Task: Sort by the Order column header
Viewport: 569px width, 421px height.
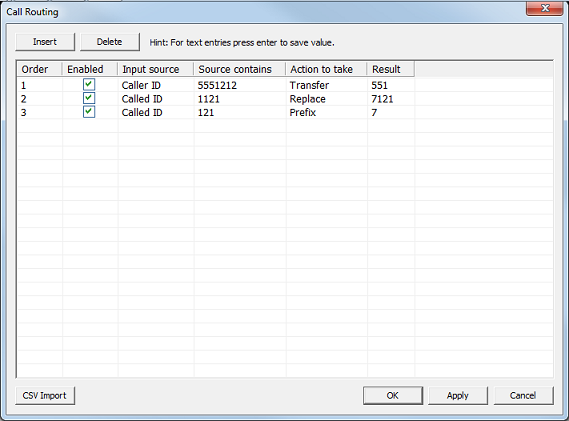Action: [40, 69]
